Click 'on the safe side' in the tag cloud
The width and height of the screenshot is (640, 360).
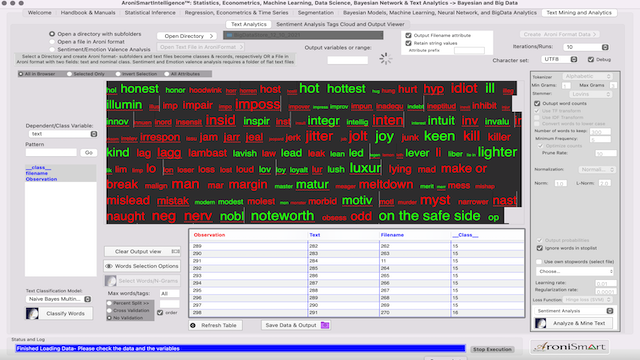429,216
